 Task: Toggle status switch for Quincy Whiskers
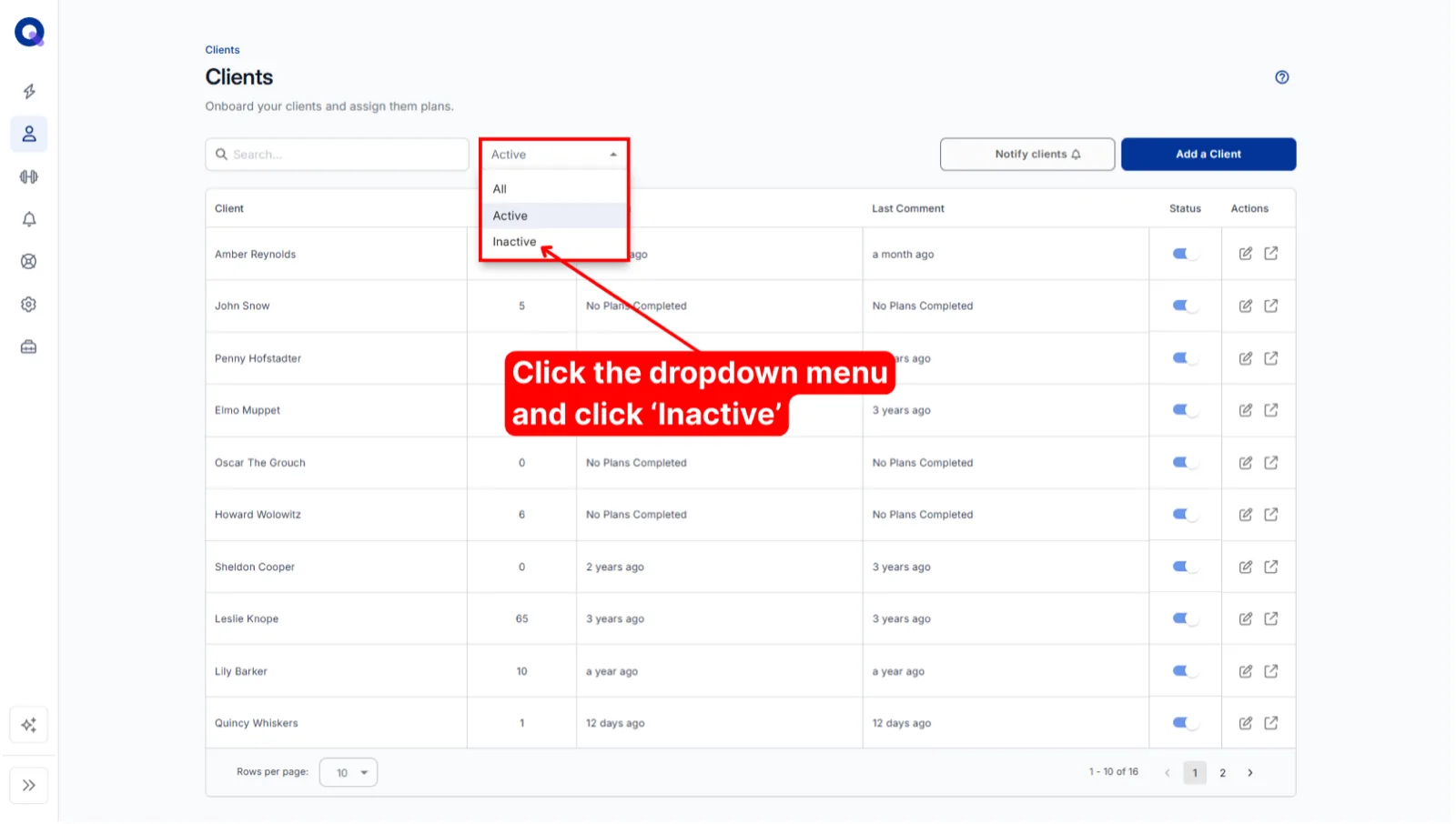(x=1185, y=723)
